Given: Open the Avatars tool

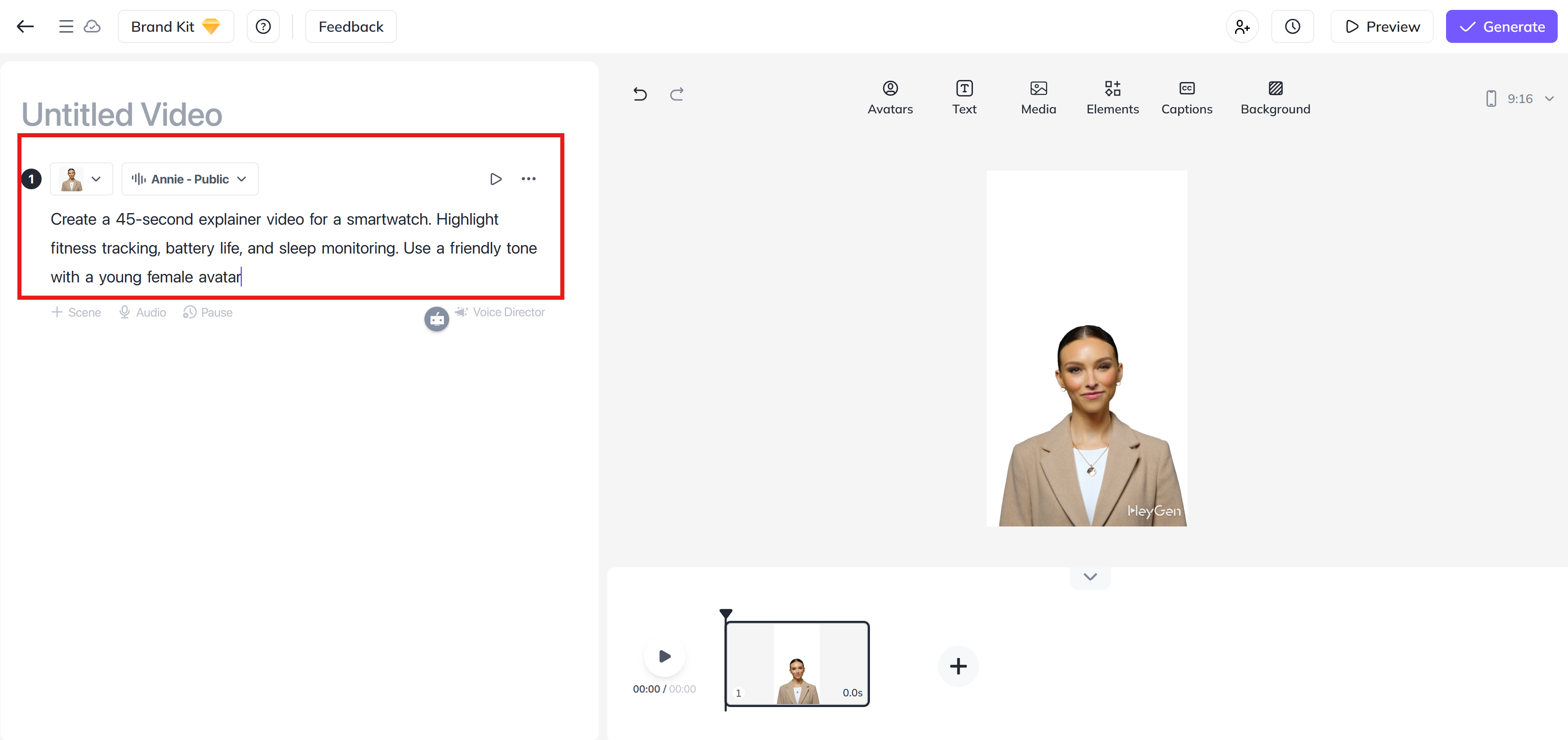Looking at the screenshot, I should point(890,97).
